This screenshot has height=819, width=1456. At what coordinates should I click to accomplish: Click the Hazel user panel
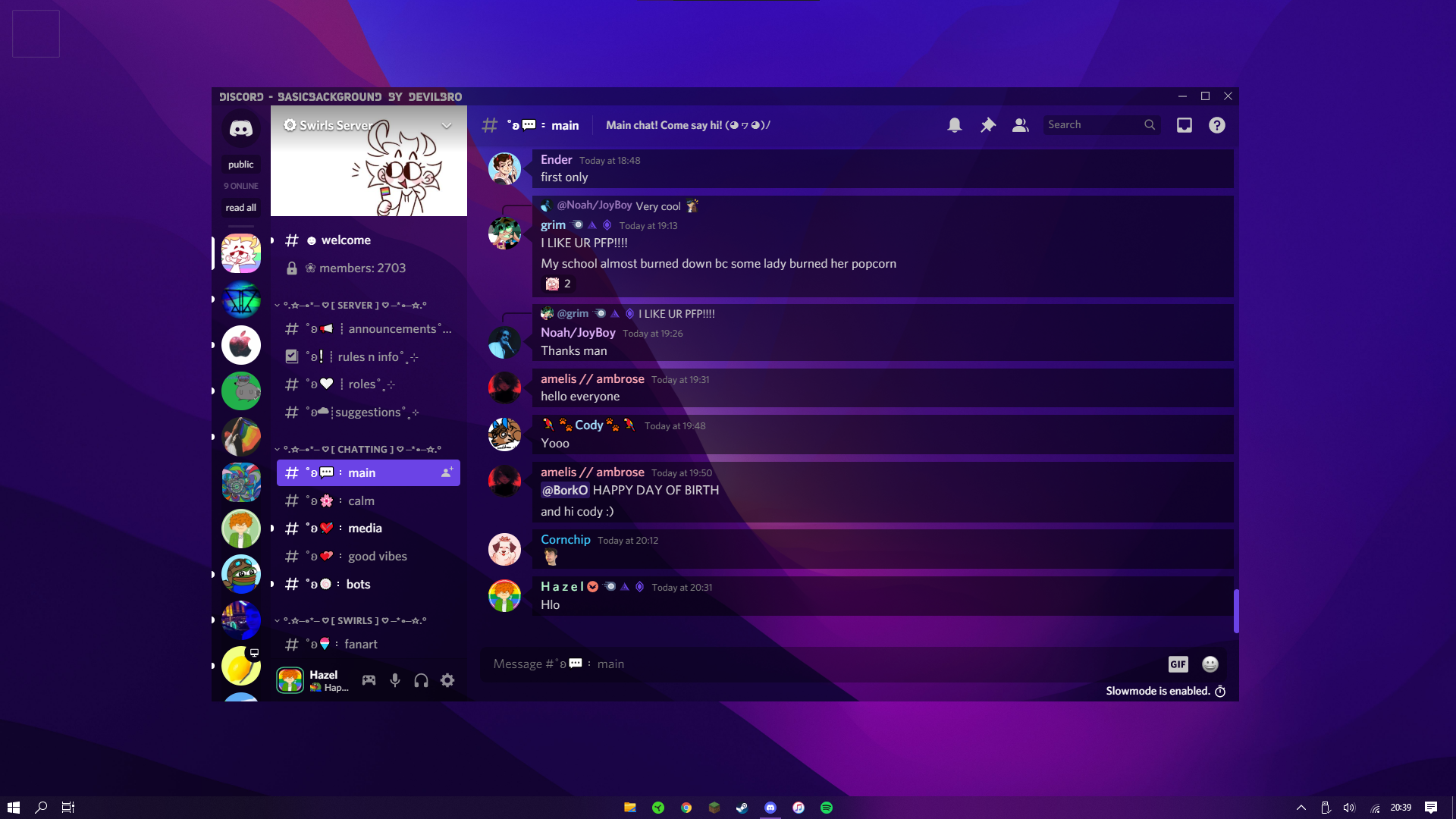coord(313,680)
